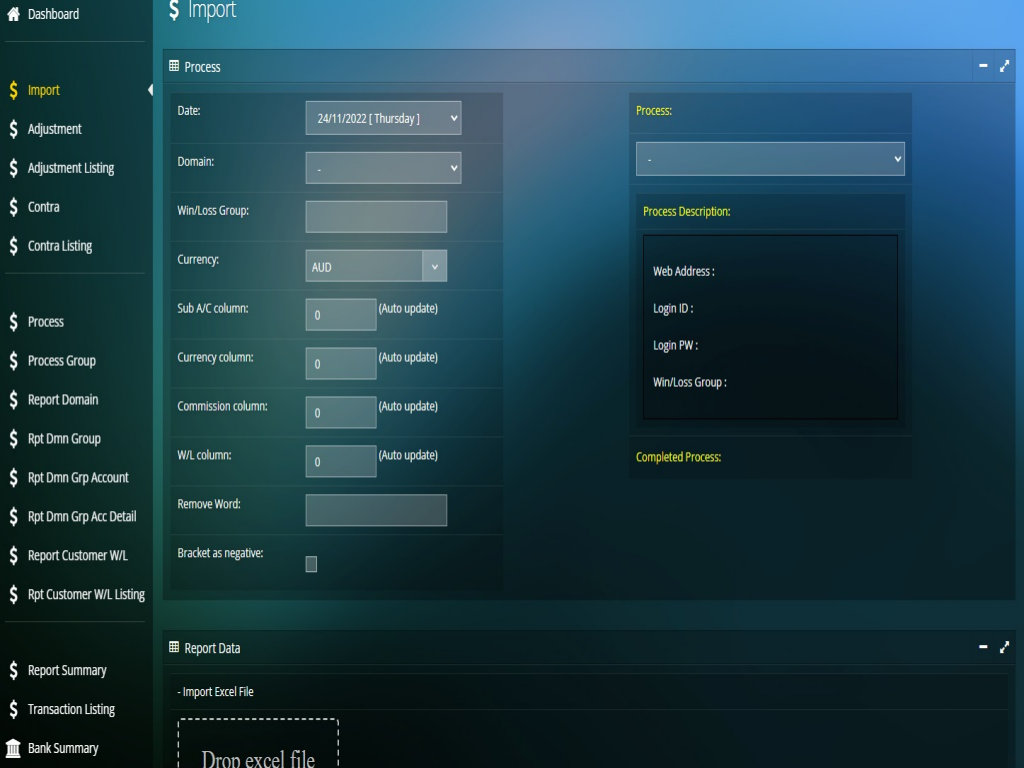
Task: Open the Currency AUD dropdown
Action: click(376, 266)
